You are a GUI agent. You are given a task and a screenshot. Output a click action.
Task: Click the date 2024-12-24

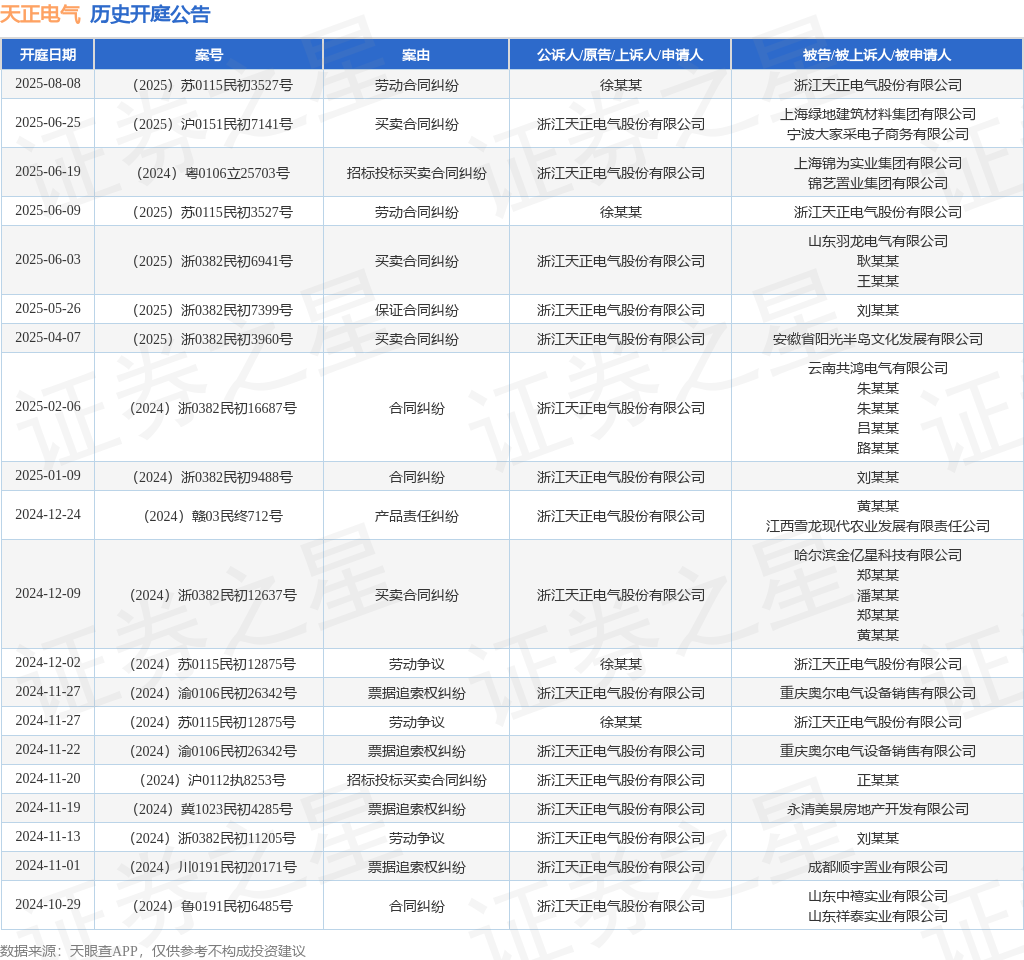48,515
